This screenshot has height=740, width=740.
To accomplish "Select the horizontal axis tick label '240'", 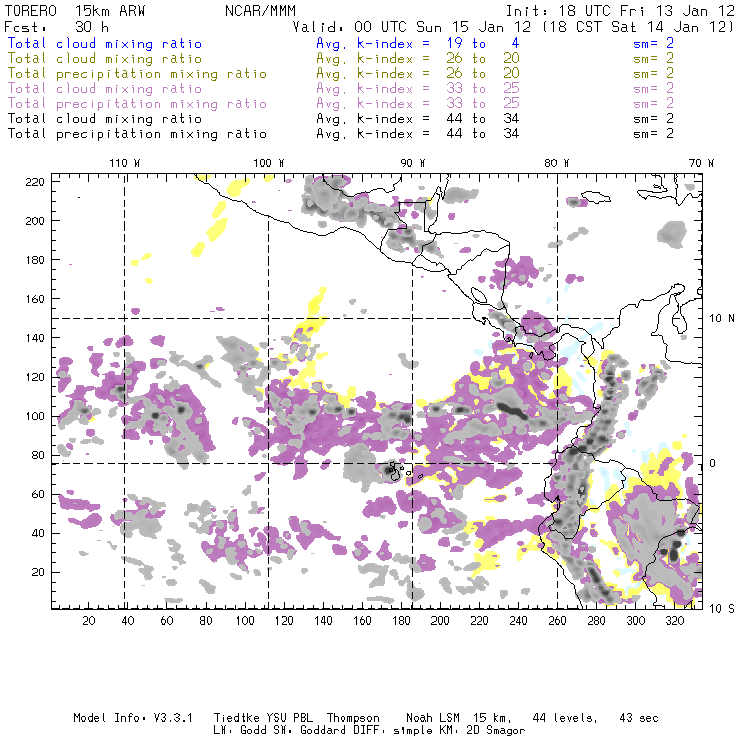I will click(x=518, y=621).
